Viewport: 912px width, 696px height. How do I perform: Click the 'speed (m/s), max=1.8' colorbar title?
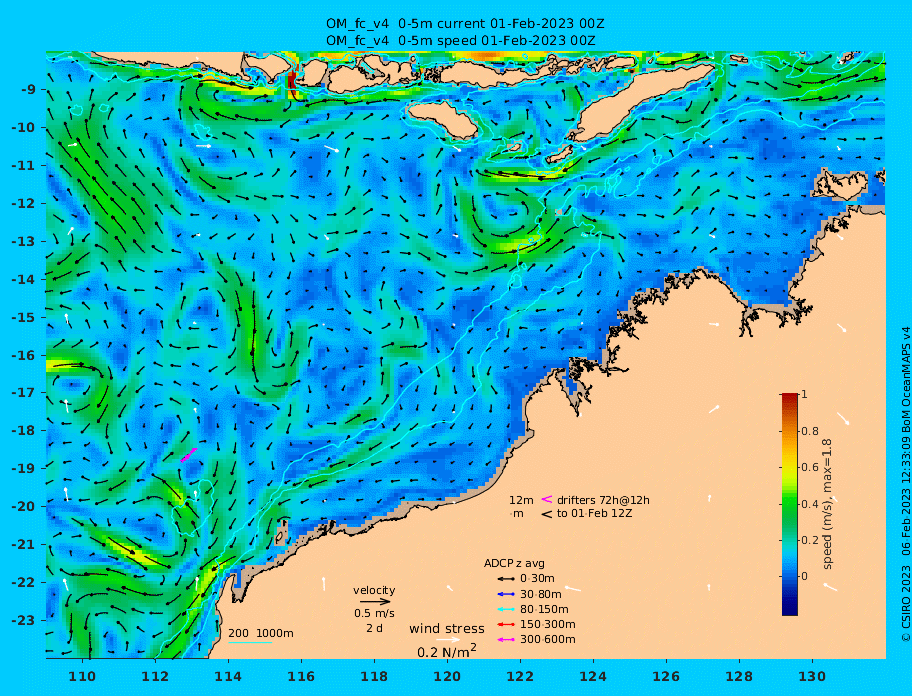tap(828, 504)
